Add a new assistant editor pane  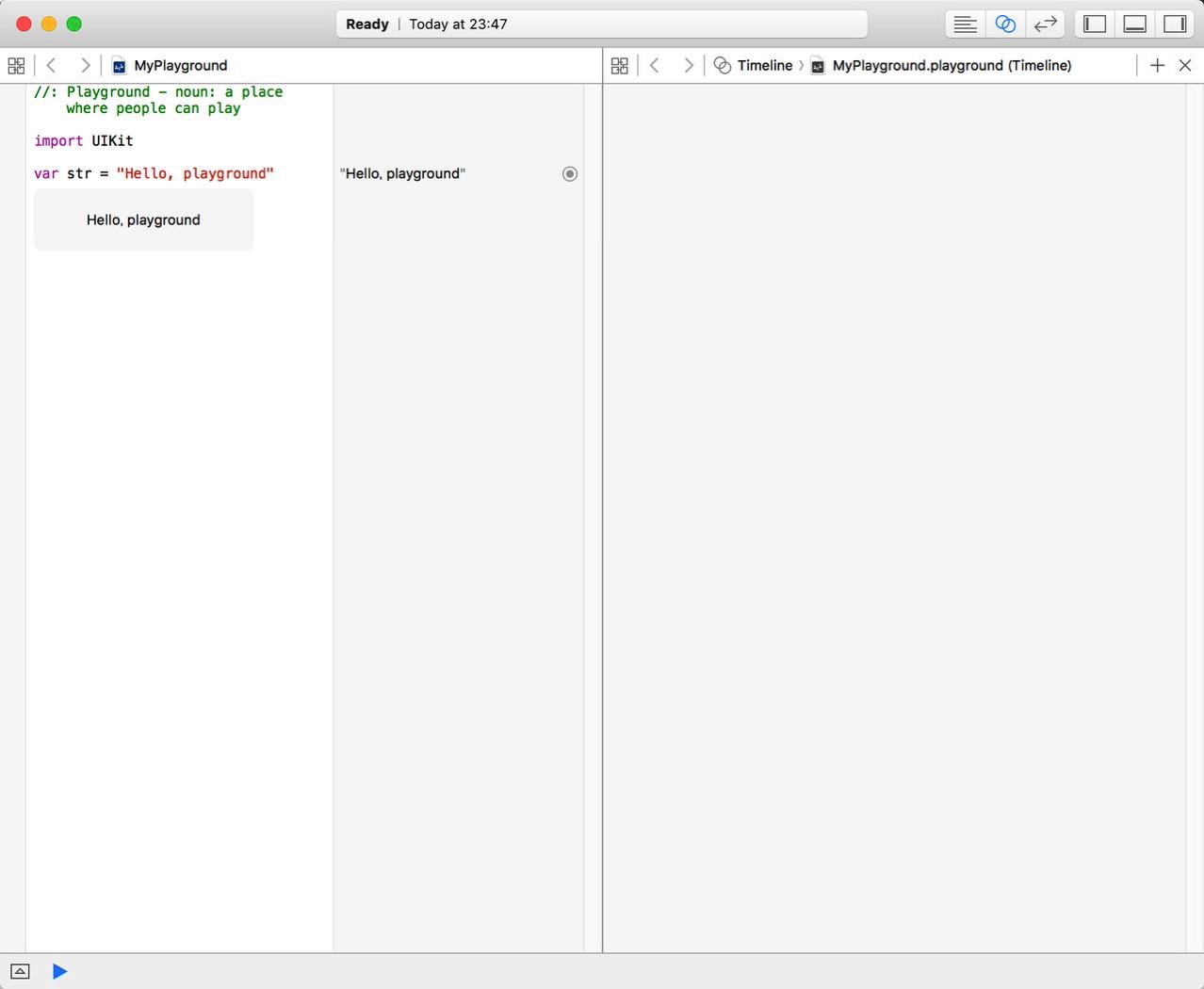click(1157, 66)
